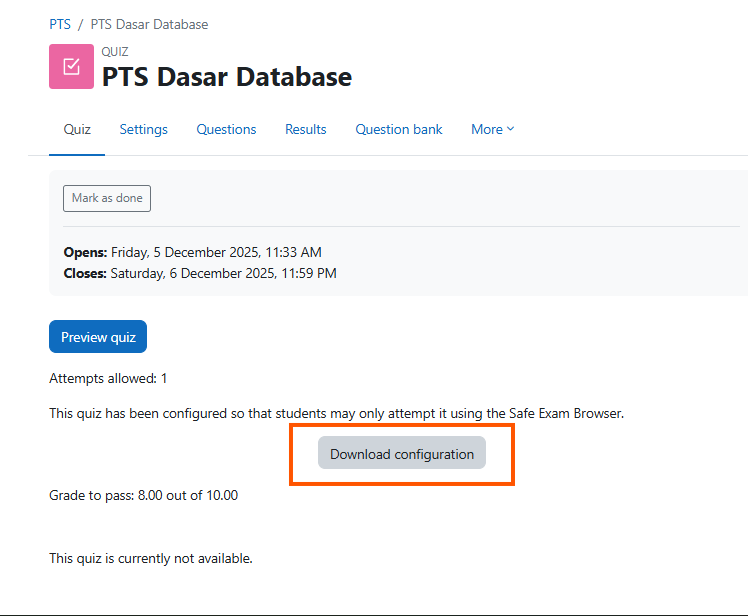
Task: Toggle the Mark as done button
Action: tap(107, 198)
